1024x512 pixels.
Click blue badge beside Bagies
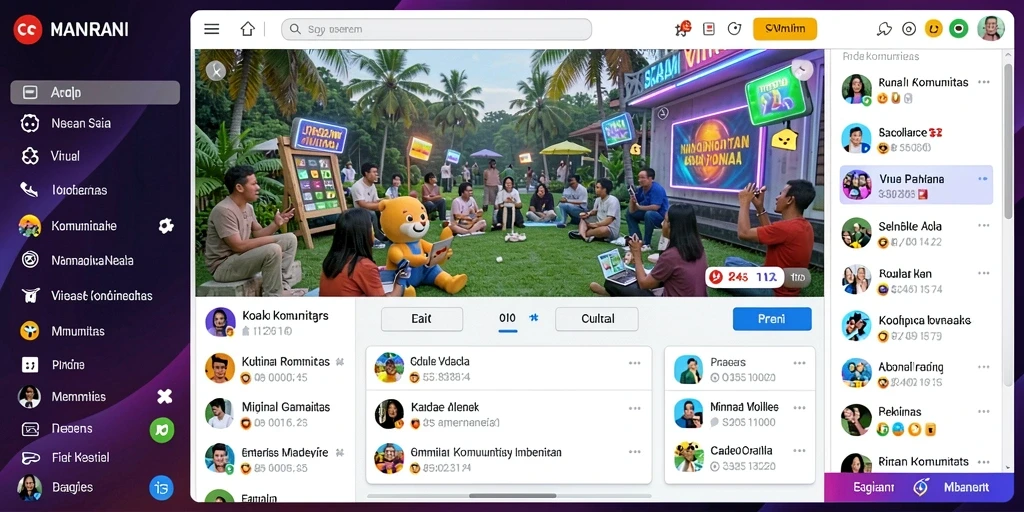pyautogui.click(x=161, y=487)
